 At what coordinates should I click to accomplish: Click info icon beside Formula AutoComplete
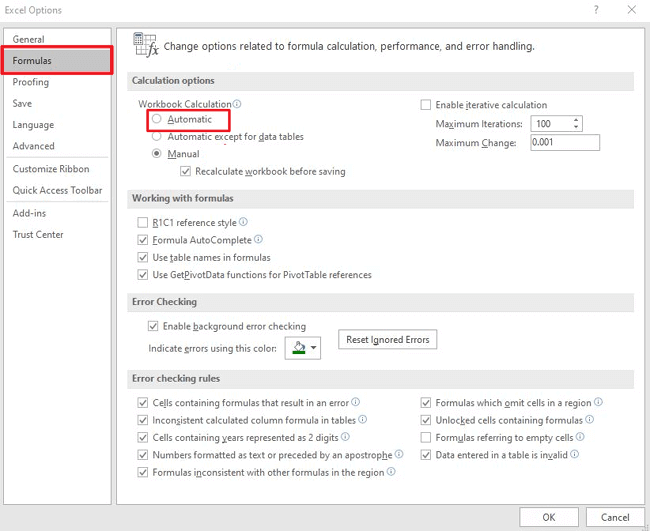click(259, 240)
